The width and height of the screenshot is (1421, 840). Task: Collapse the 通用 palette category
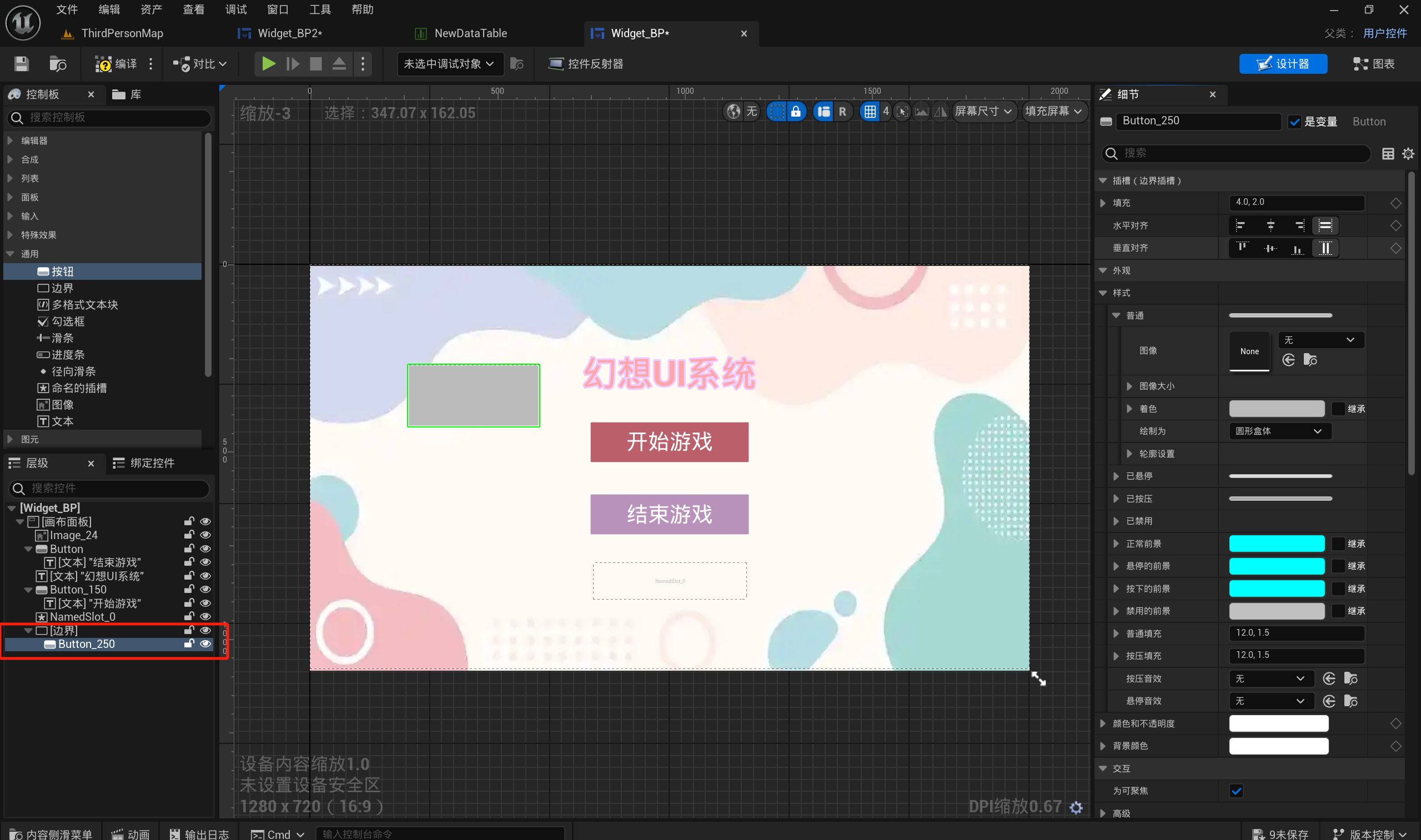pyautogui.click(x=10, y=254)
